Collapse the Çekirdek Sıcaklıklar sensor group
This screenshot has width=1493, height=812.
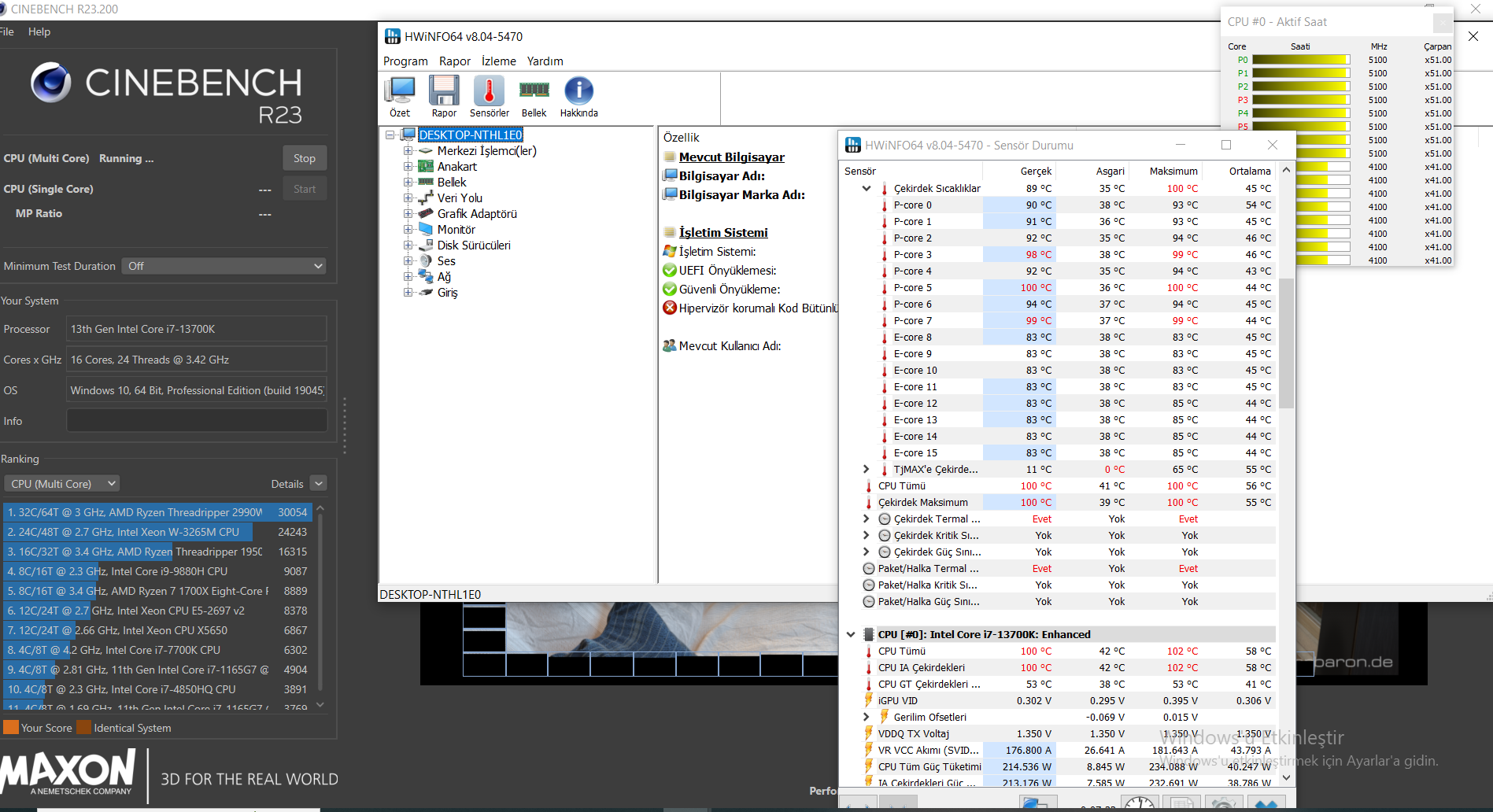(867, 188)
